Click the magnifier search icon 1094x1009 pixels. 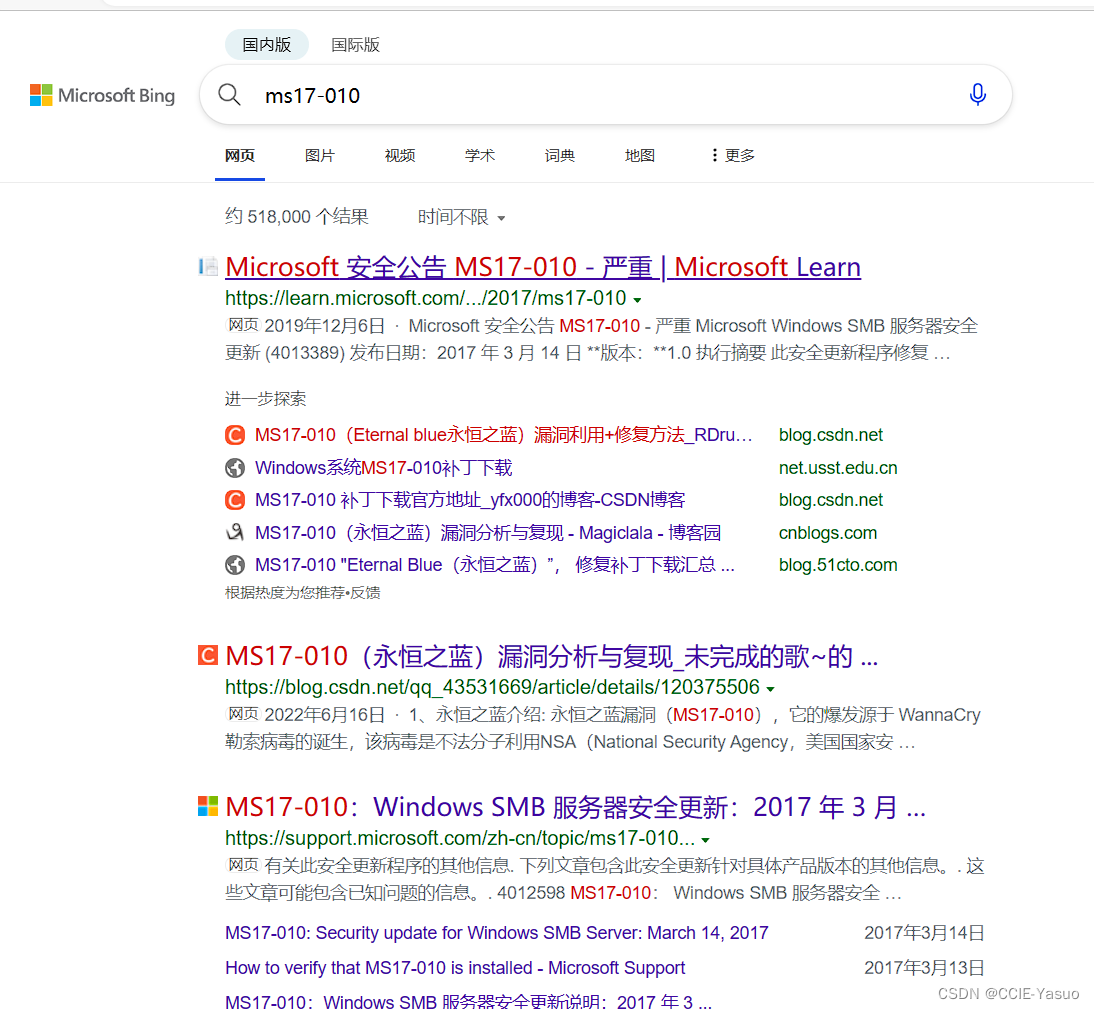[229, 94]
